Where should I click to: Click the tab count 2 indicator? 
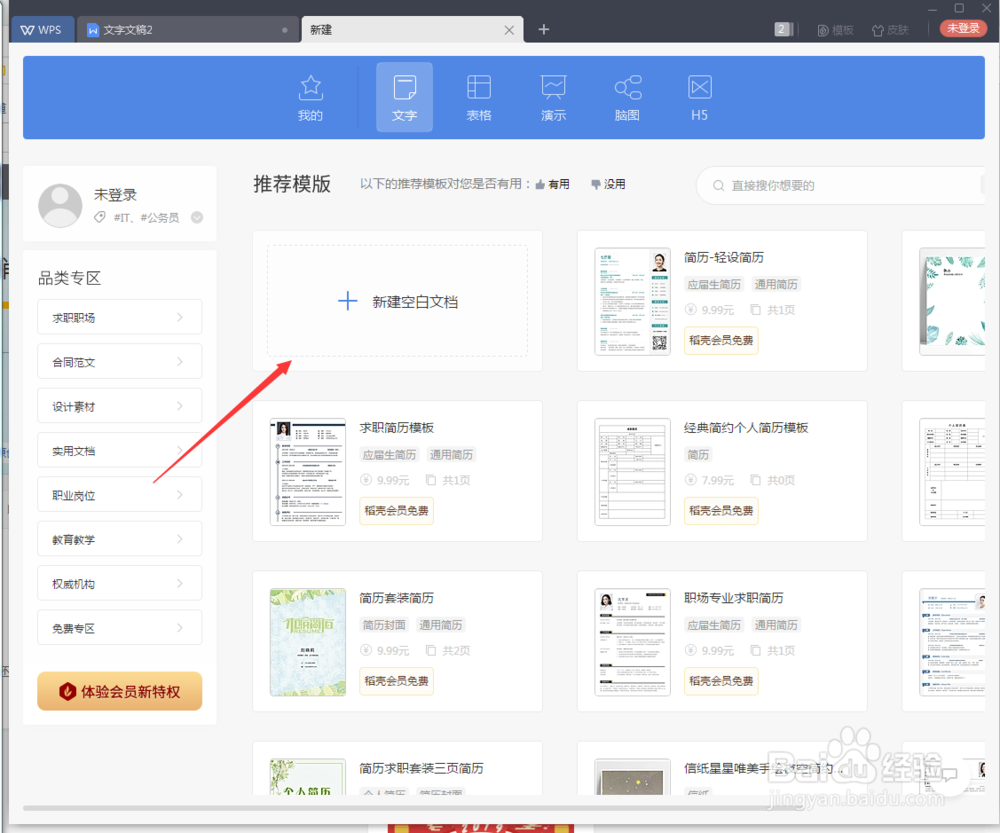[x=782, y=29]
